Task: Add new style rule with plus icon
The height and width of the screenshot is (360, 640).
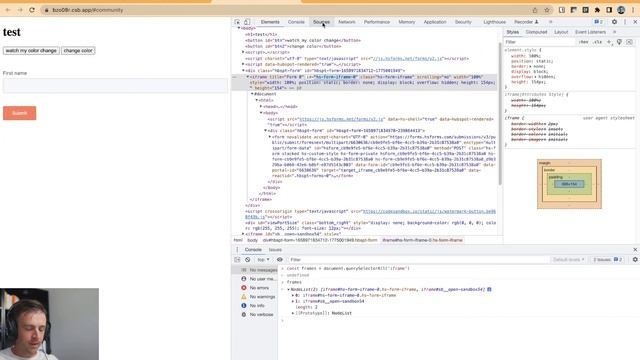Action: tap(609, 42)
